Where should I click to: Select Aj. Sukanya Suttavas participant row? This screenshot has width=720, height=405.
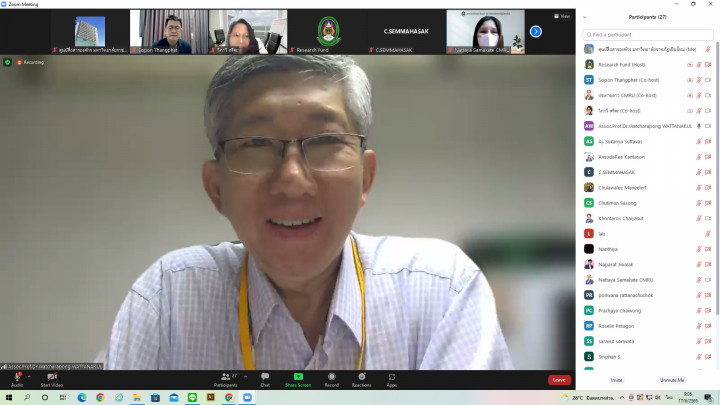pyautogui.click(x=648, y=141)
